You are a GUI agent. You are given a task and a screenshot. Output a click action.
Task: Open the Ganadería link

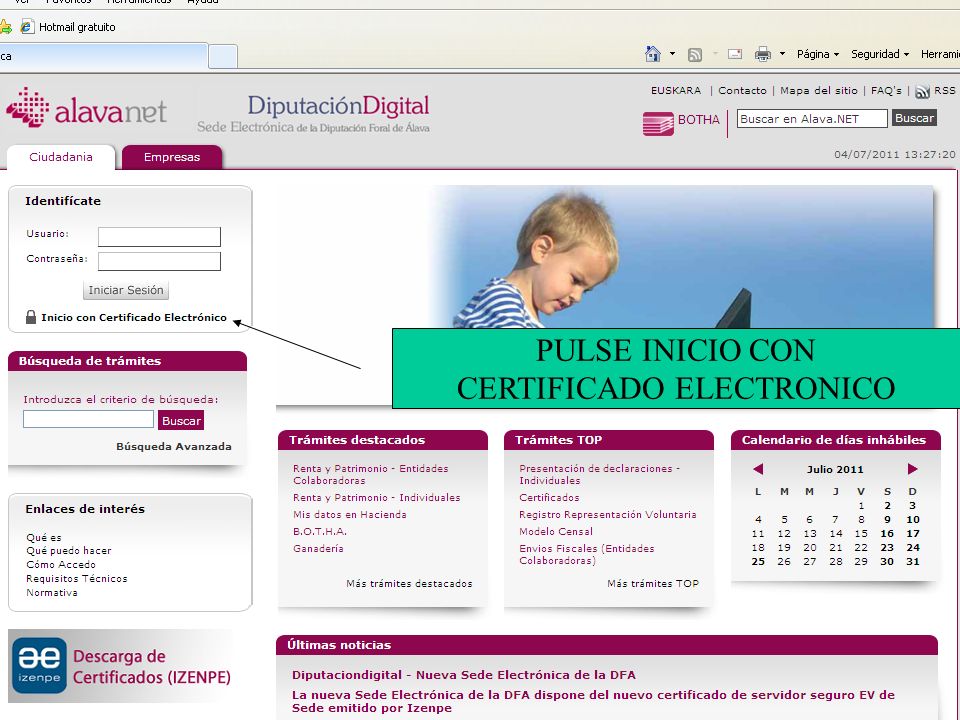point(318,549)
